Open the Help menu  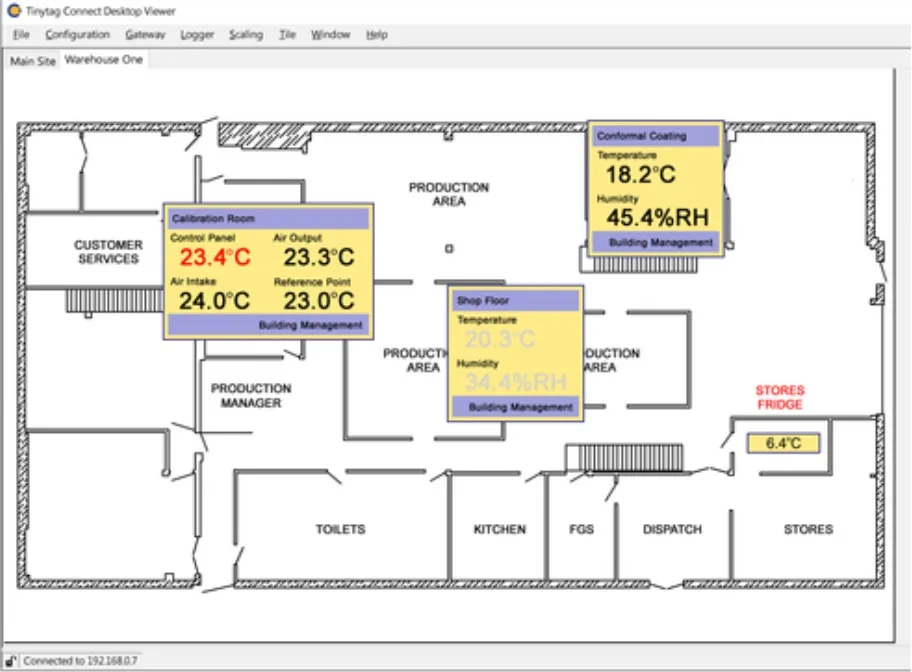pos(377,34)
